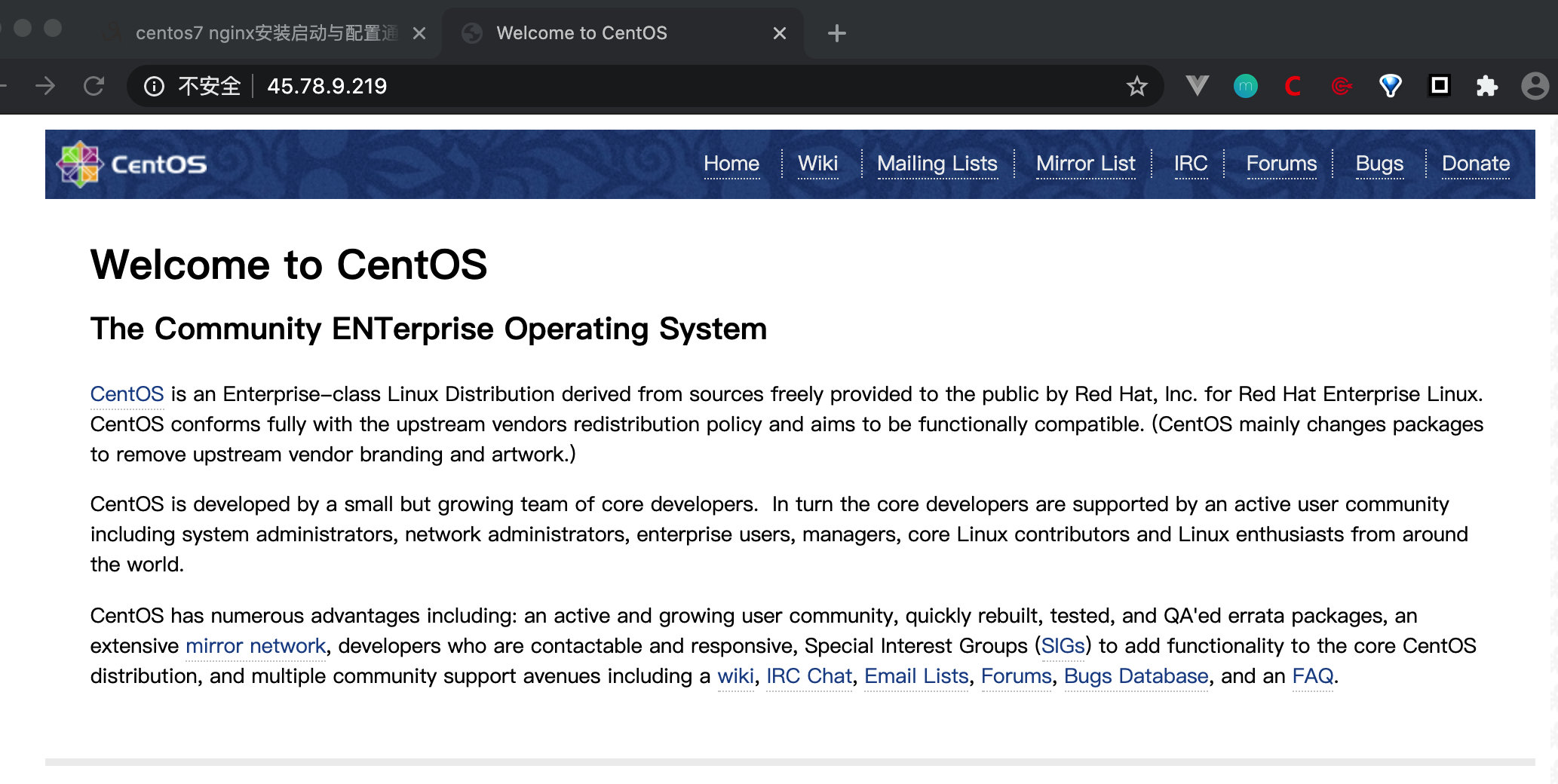Open the teal circle m extension
Image resolution: width=1558 pixels, height=784 pixels.
pos(1245,86)
